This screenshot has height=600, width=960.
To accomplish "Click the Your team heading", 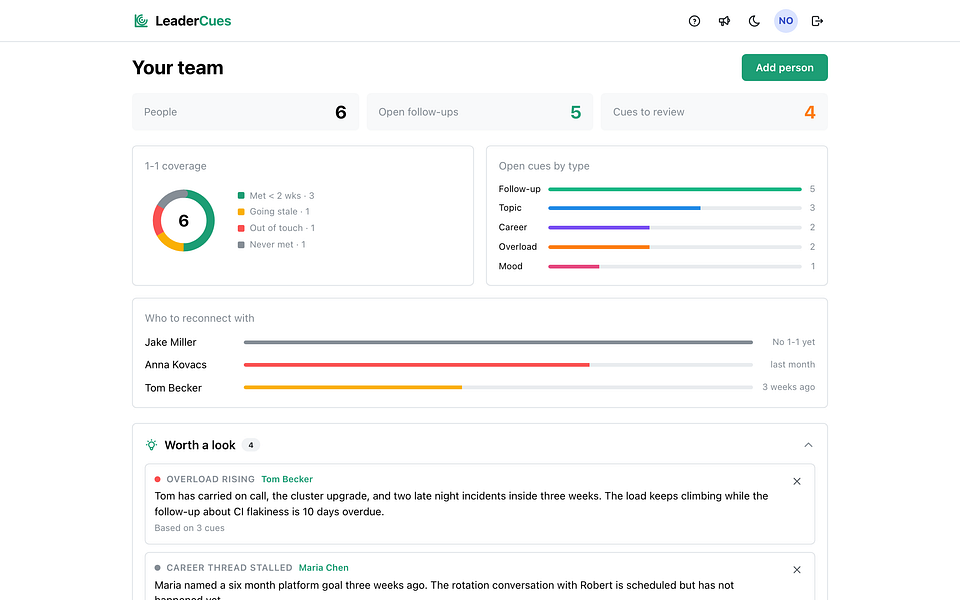I will 178,67.
